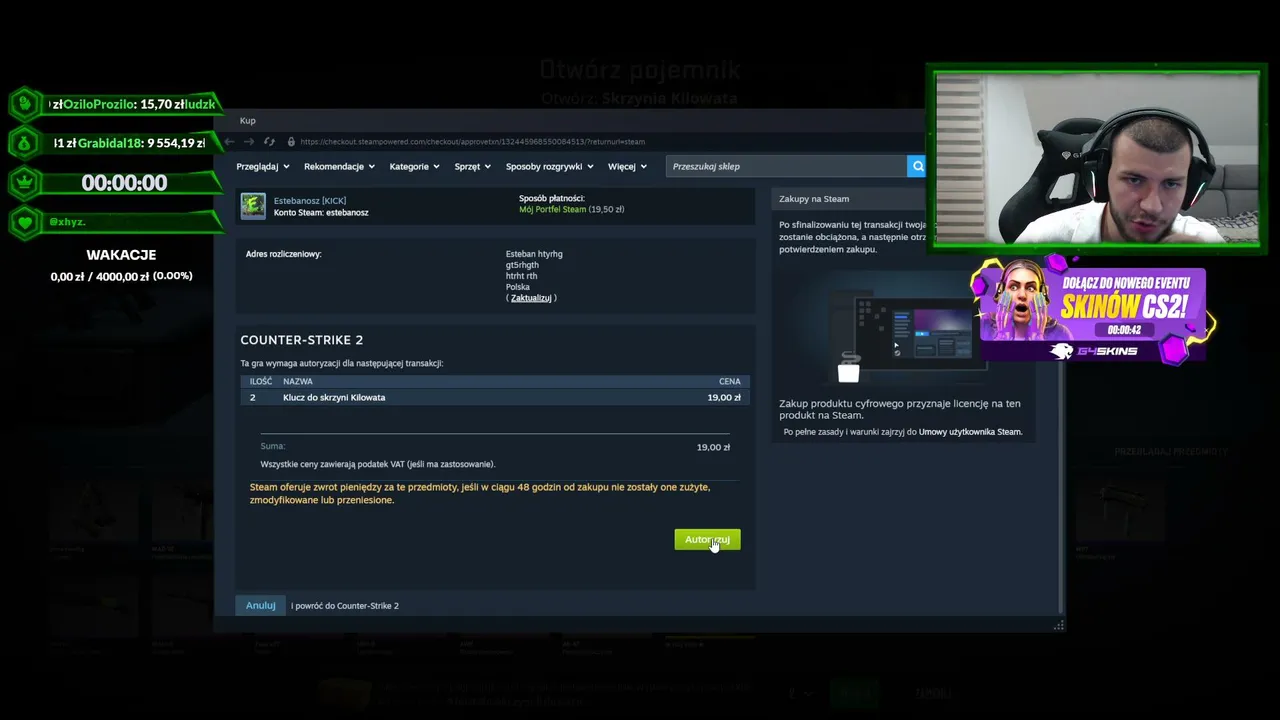
Task: Open the Estebanosz [KICK] profile link
Action: click(x=310, y=201)
